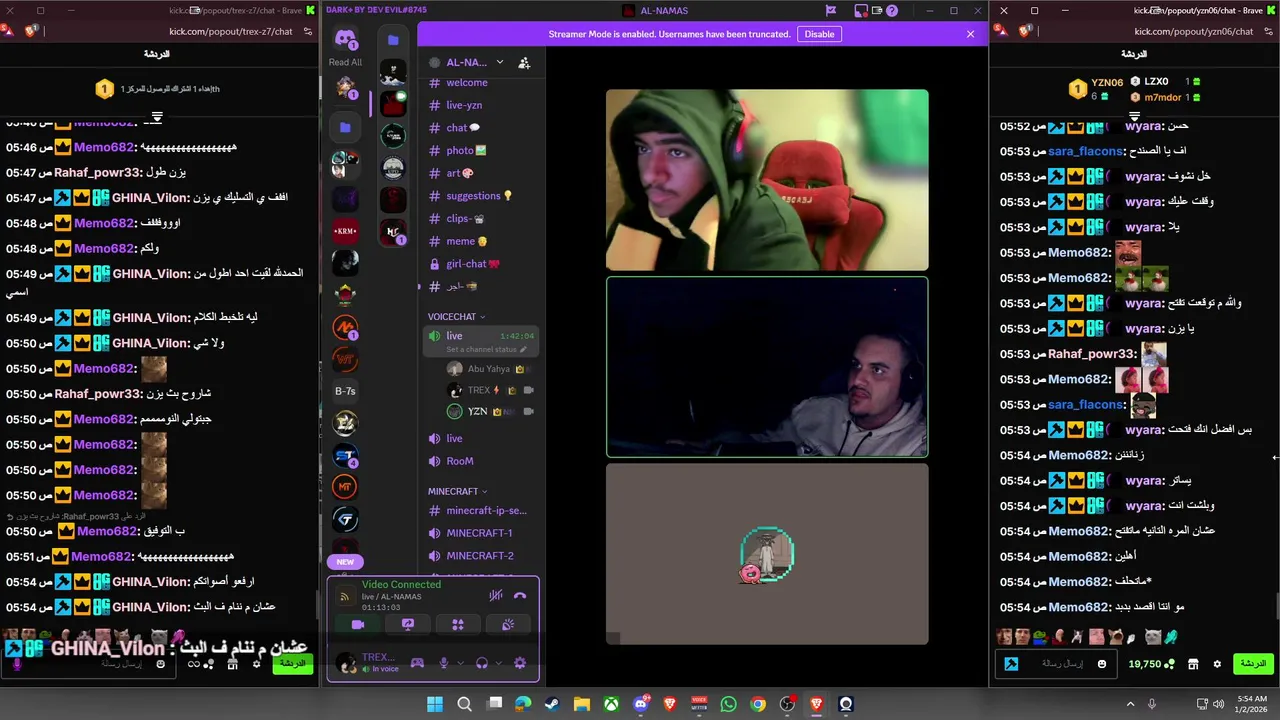Image resolution: width=1280 pixels, height=720 pixels.
Task: Turn off camera in Discord voice panel
Action: (357, 624)
